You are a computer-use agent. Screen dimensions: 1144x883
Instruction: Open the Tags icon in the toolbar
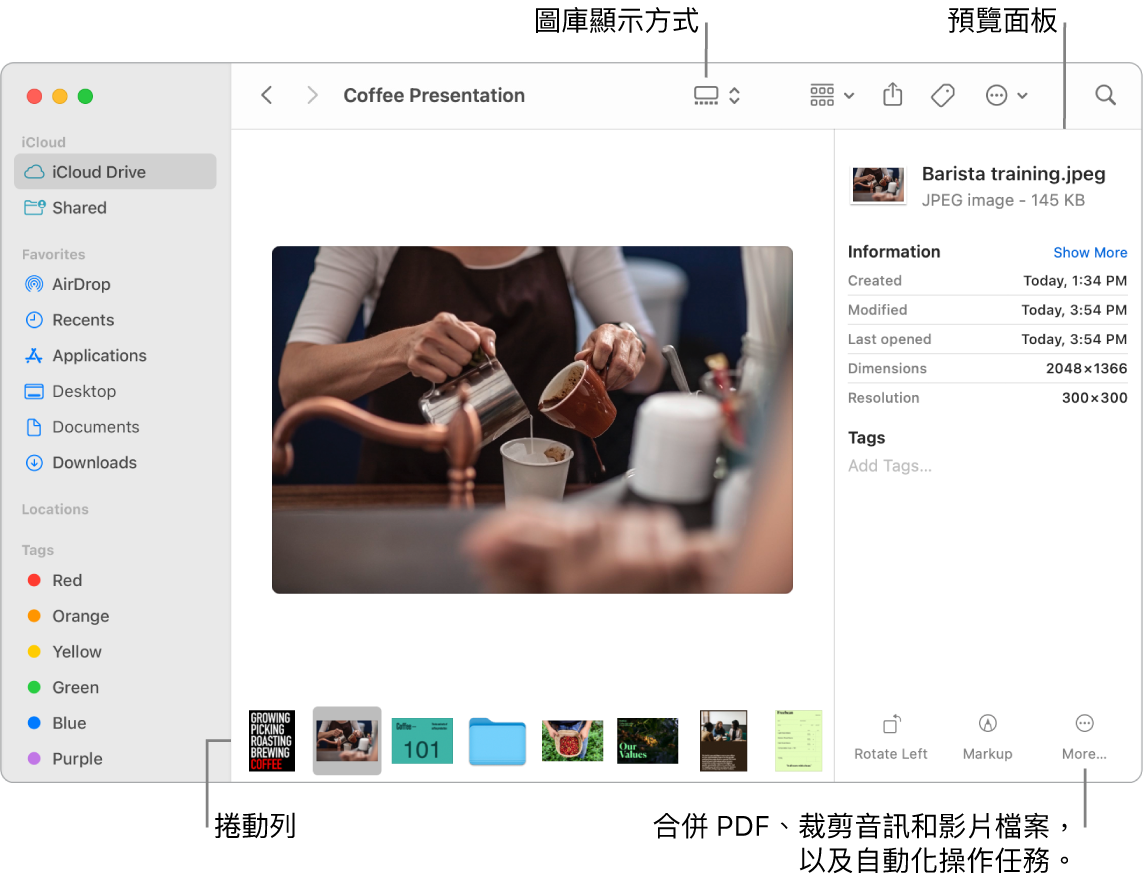941,94
